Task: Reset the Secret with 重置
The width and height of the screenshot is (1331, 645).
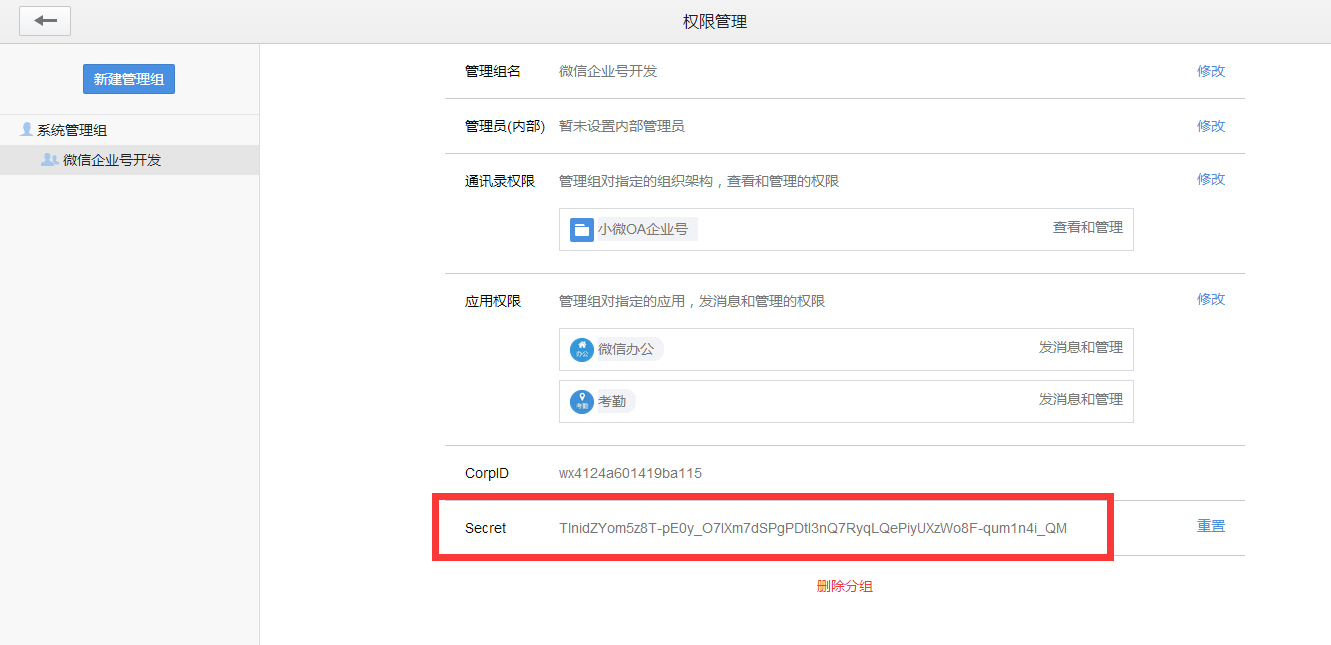Action: 1211,526
